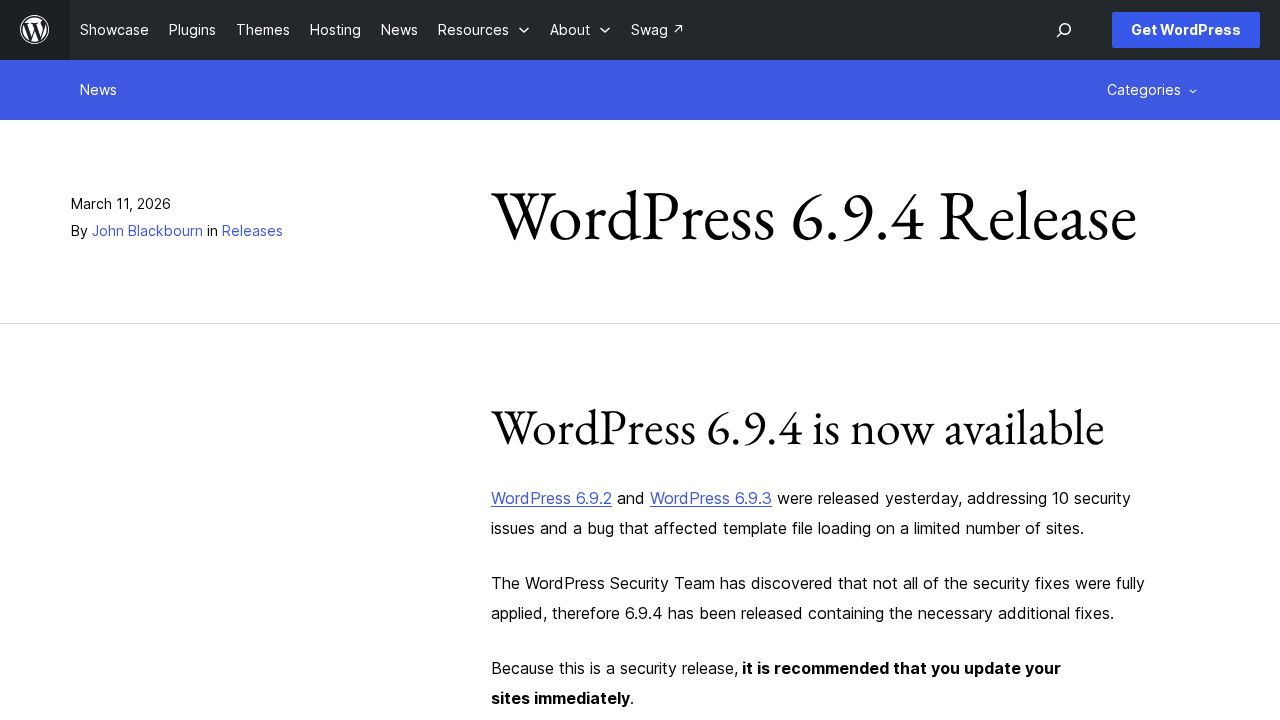Open the search magnifier icon
The image size is (1280, 720).
tap(1064, 30)
